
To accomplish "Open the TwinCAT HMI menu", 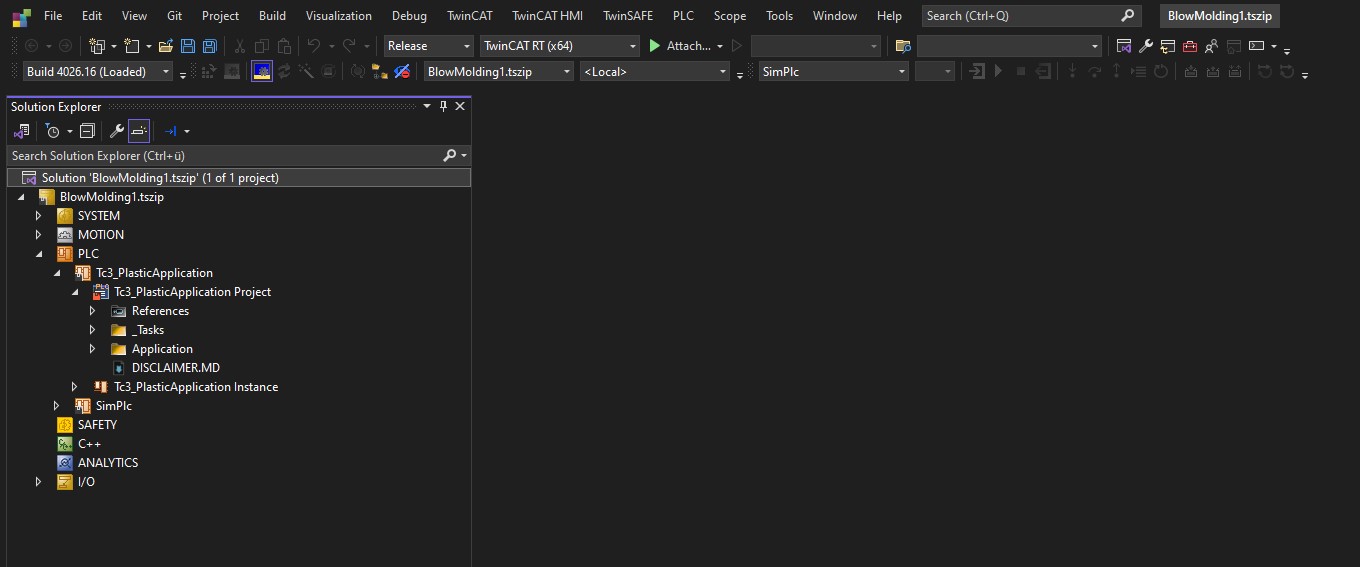I will tap(547, 16).
